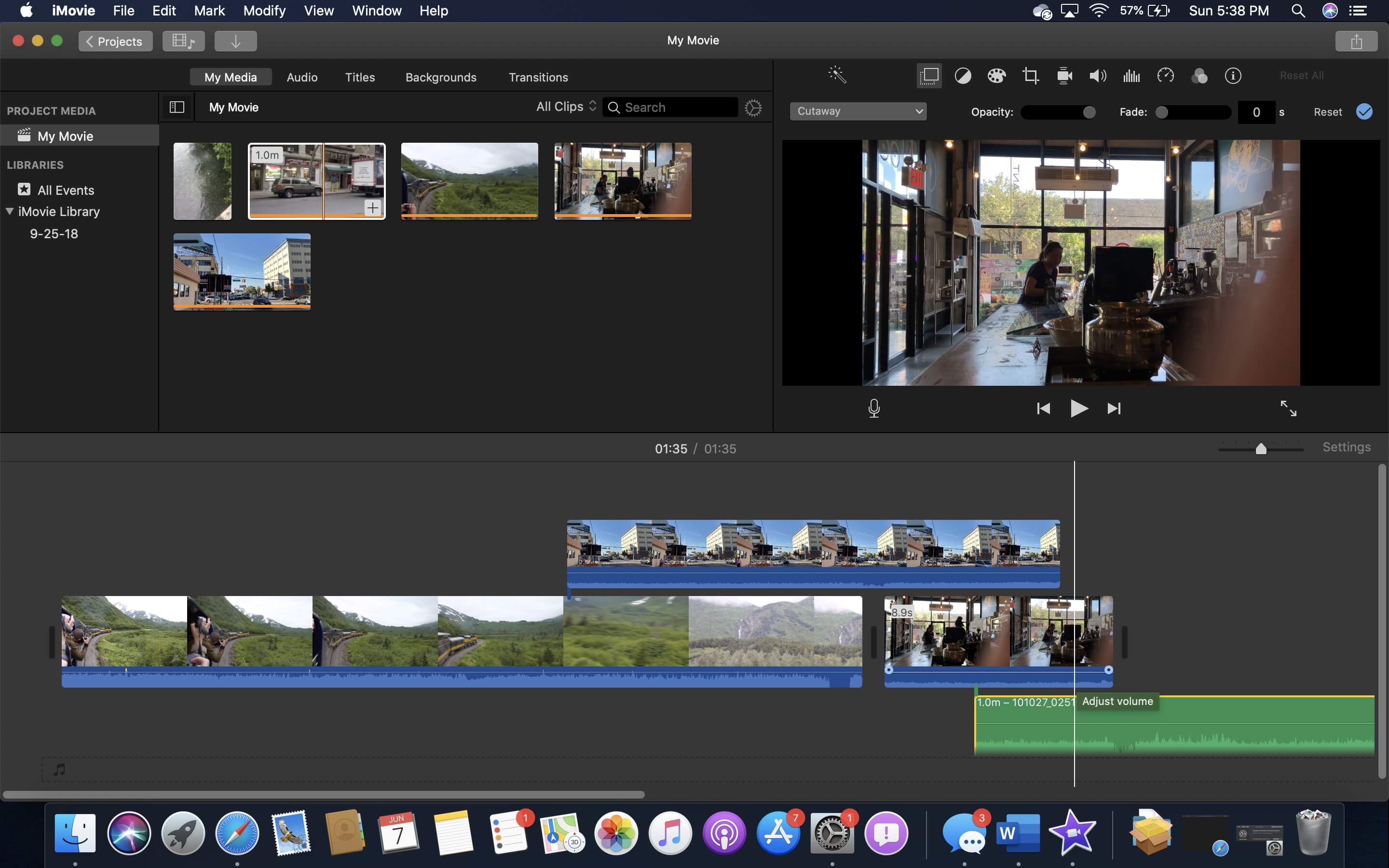Click the picture-in-picture tool icon
The image size is (1389, 868).
pos(929,75)
